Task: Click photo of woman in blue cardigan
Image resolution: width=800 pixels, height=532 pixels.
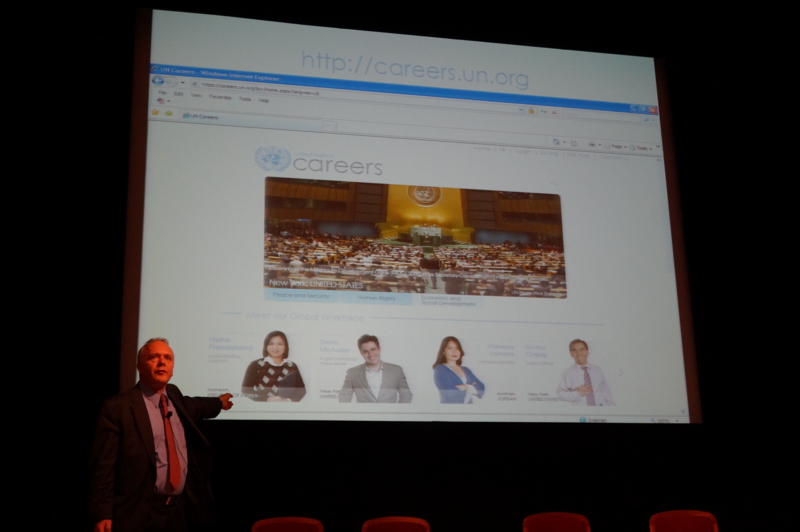Action: [x=457, y=370]
